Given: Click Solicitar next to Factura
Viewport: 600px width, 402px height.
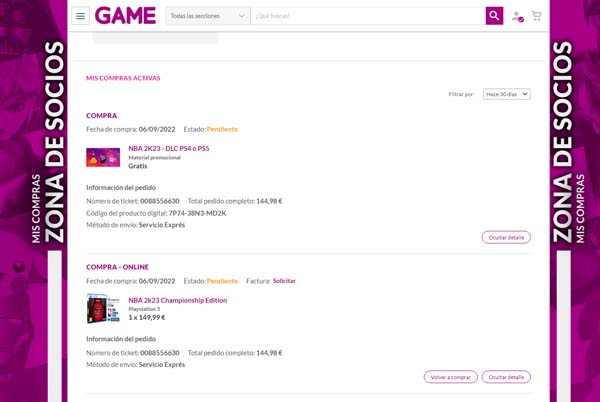Looking at the screenshot, I should (x=284, y=281).
